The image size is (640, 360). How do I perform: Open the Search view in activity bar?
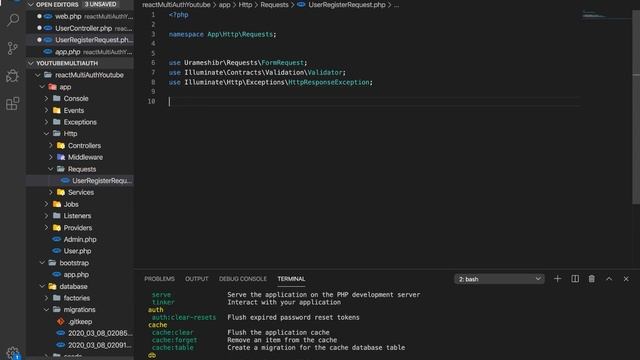13,20
